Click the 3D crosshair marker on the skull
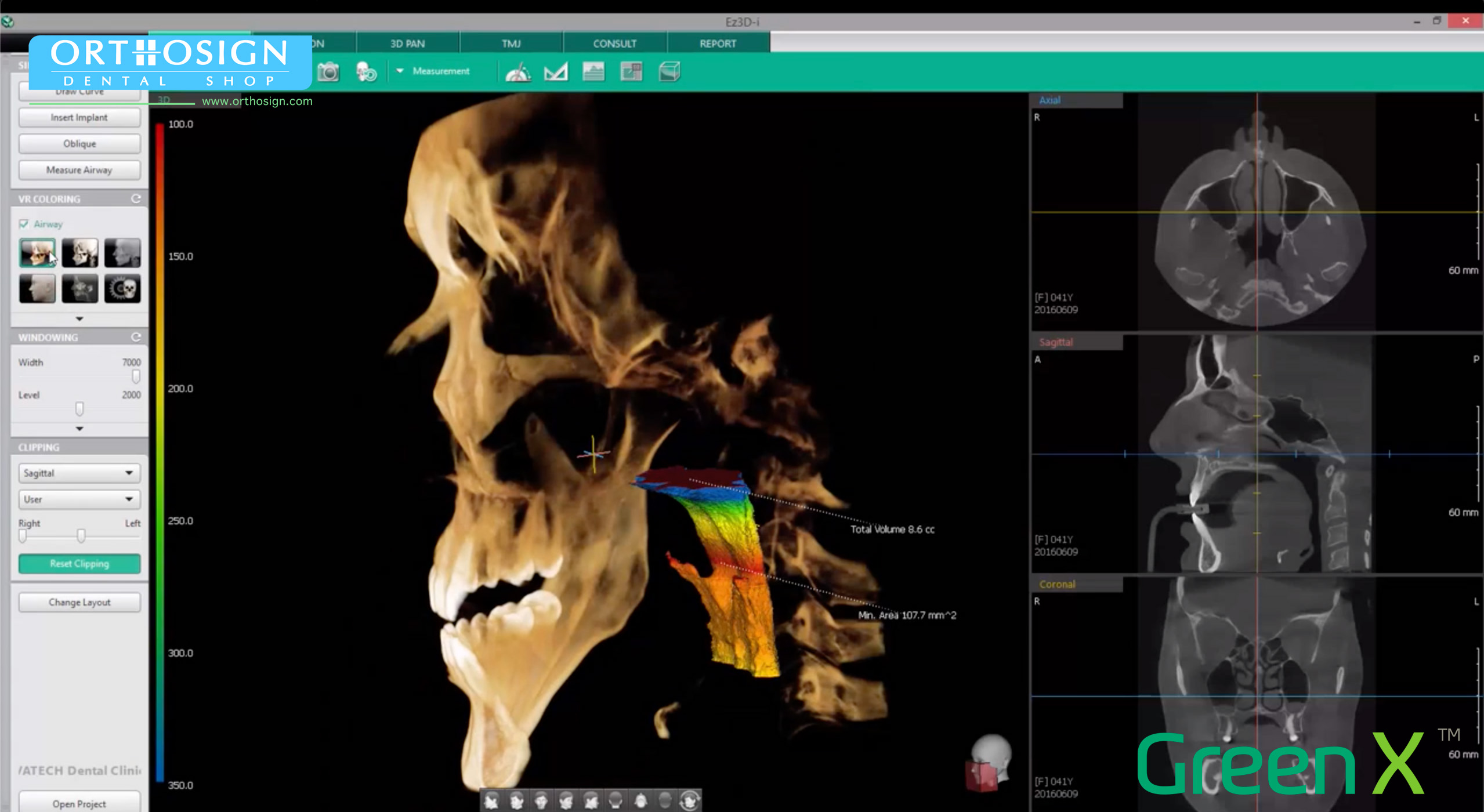1484x812 pixels. 593,454
